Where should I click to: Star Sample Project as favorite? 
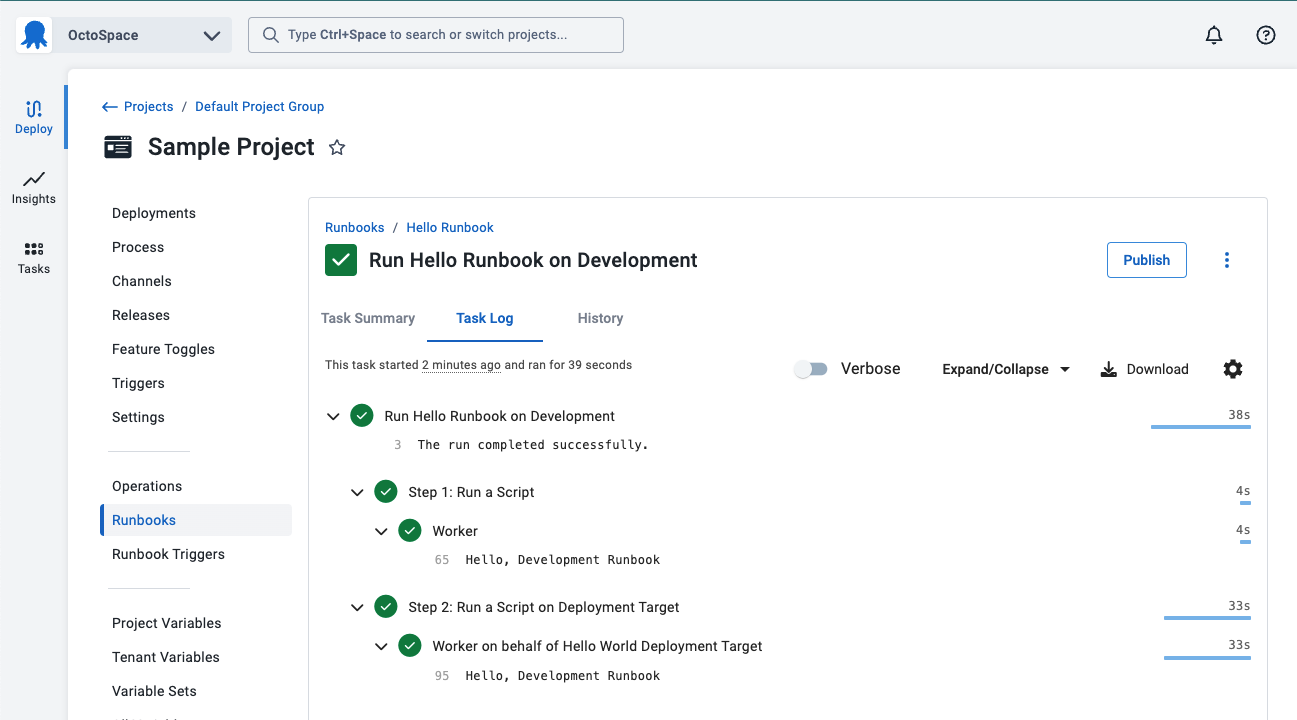point(337,148)
